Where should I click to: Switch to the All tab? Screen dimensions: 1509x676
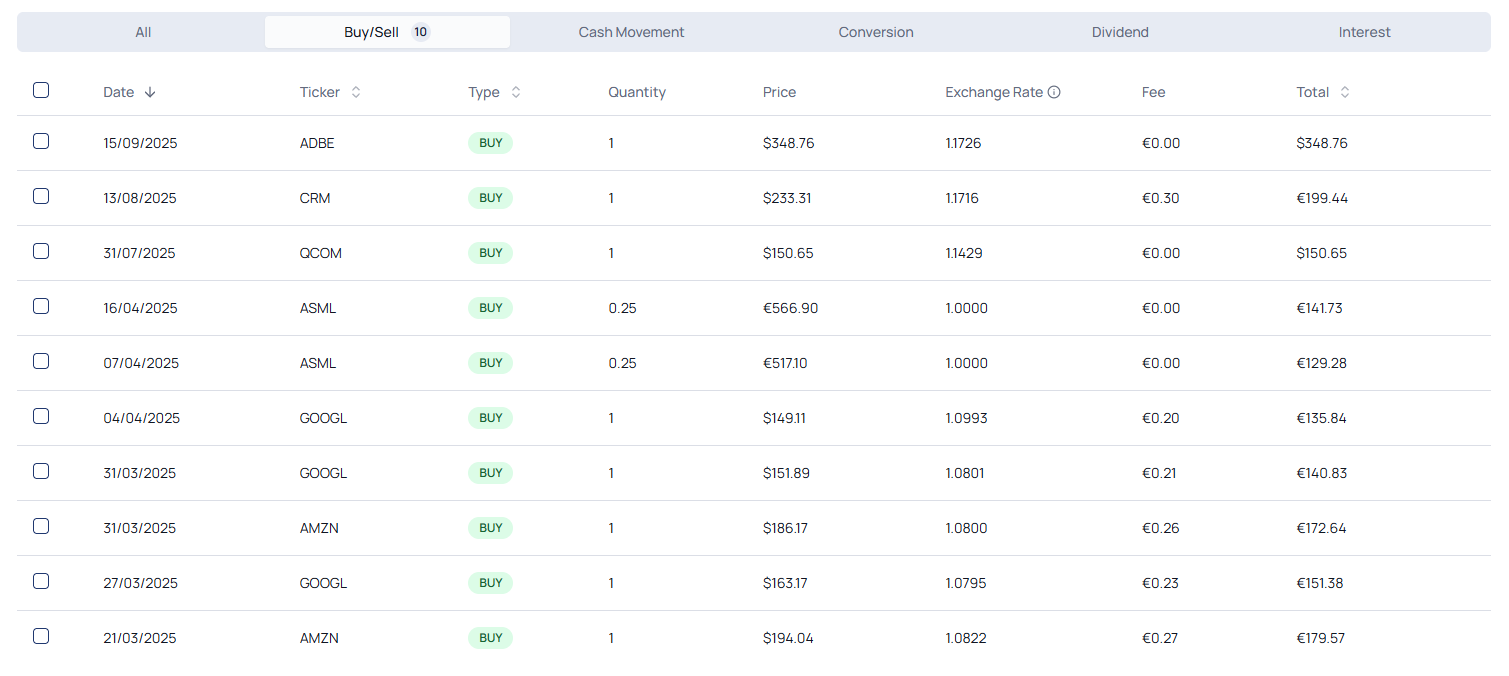coord(143,32)
